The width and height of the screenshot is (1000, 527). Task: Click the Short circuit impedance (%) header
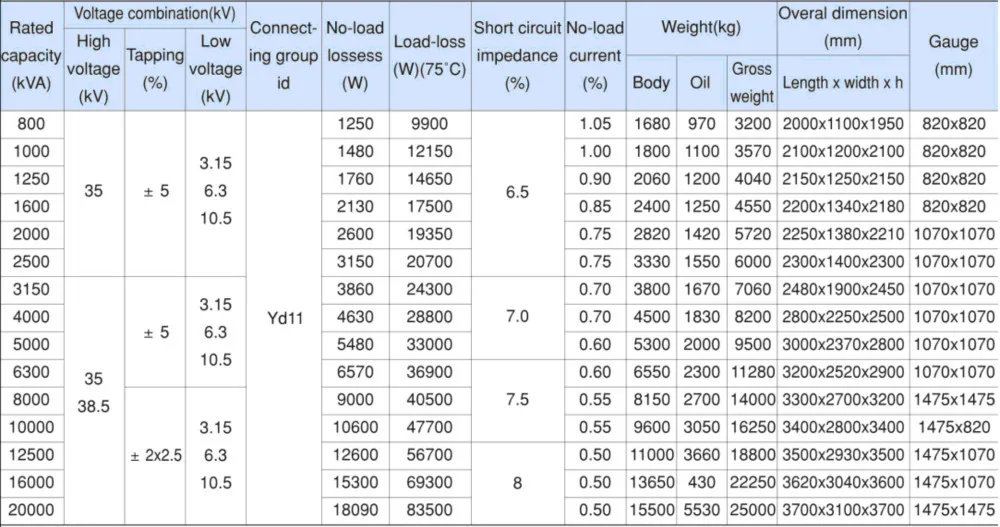coord(516,56)
